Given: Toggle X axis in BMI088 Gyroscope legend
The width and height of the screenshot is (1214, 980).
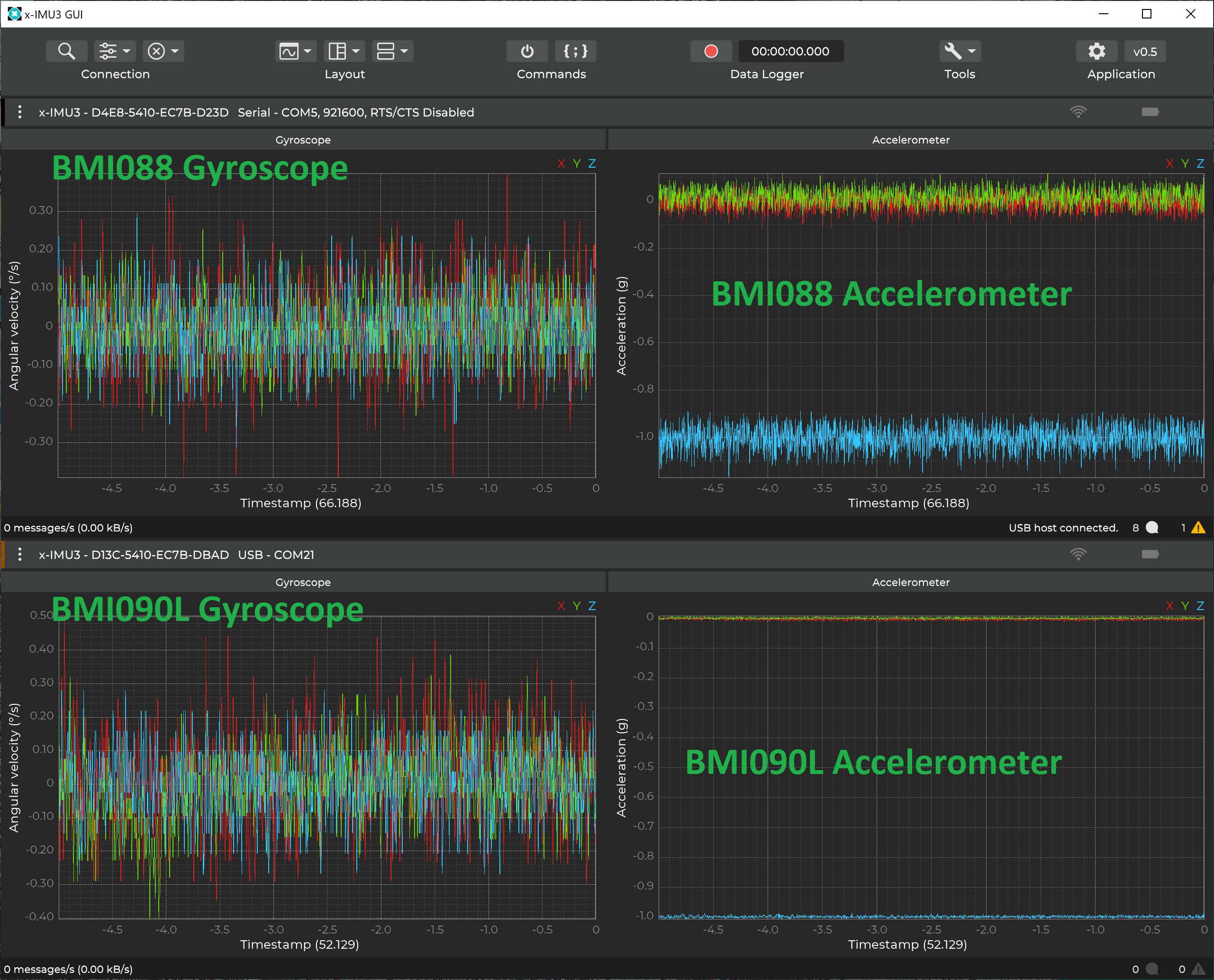Looking at the screenshot, I should tap(561, 164).
